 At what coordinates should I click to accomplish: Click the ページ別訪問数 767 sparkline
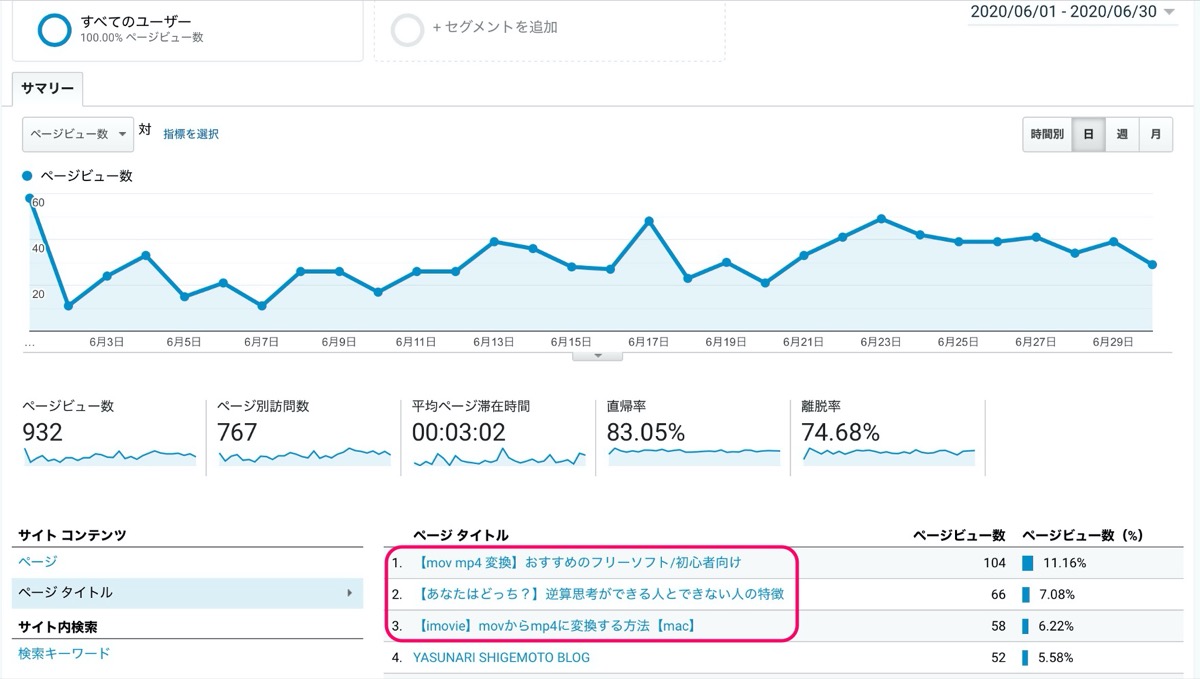[304, 456]
